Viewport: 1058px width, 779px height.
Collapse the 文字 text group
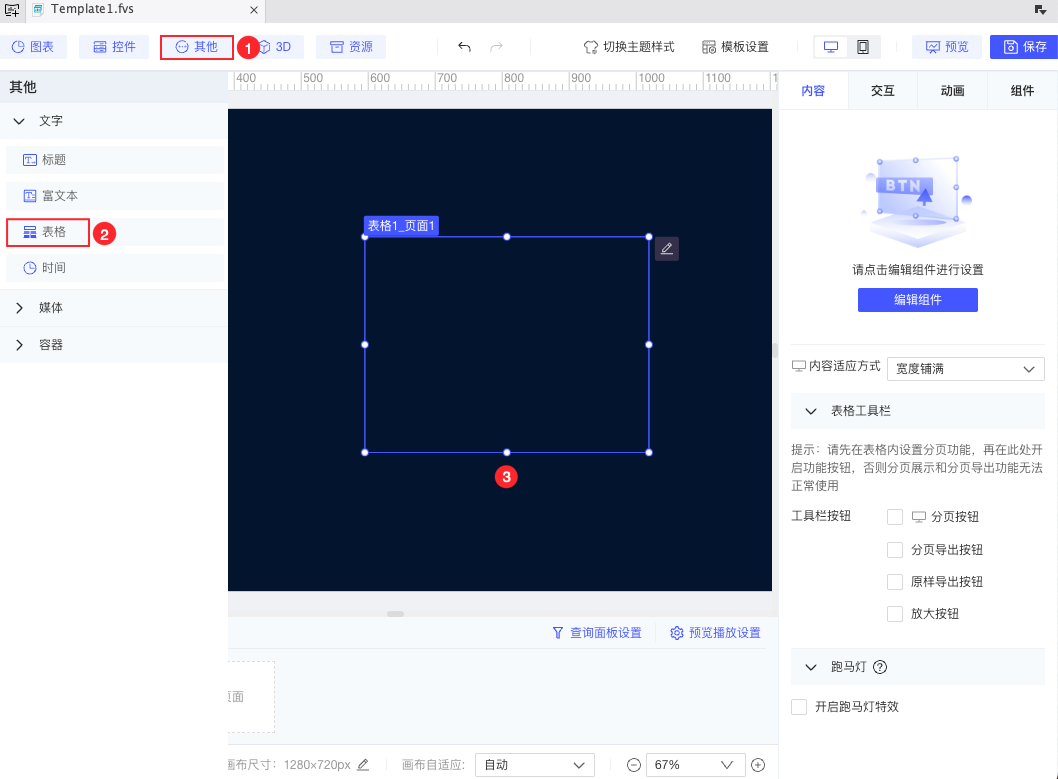coord(20,121)
